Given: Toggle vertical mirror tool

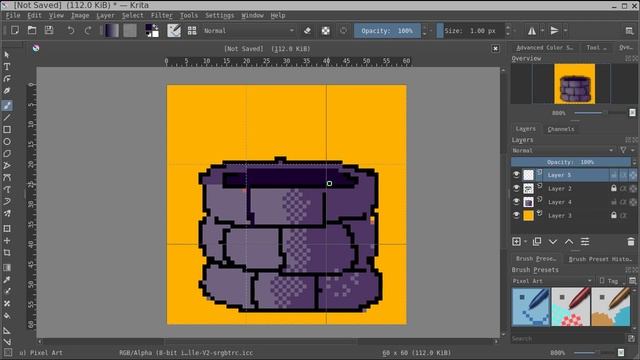Looking at the screenshot, I should [x=554, y=31].
